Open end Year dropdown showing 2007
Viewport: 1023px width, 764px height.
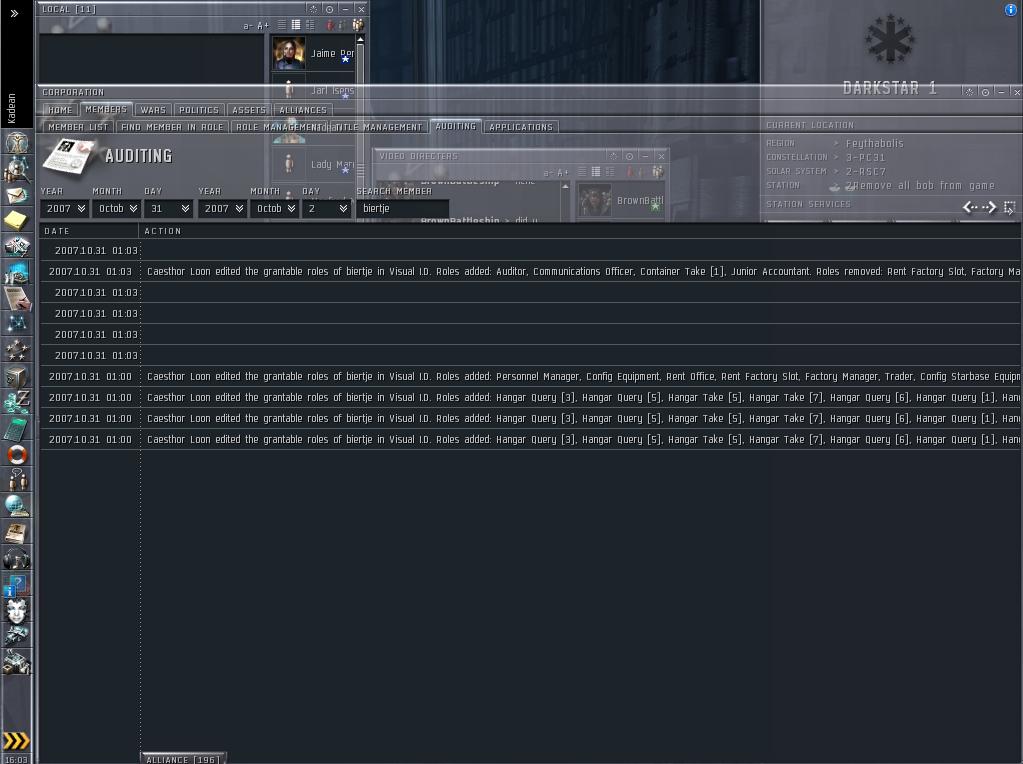coord(222,209)
